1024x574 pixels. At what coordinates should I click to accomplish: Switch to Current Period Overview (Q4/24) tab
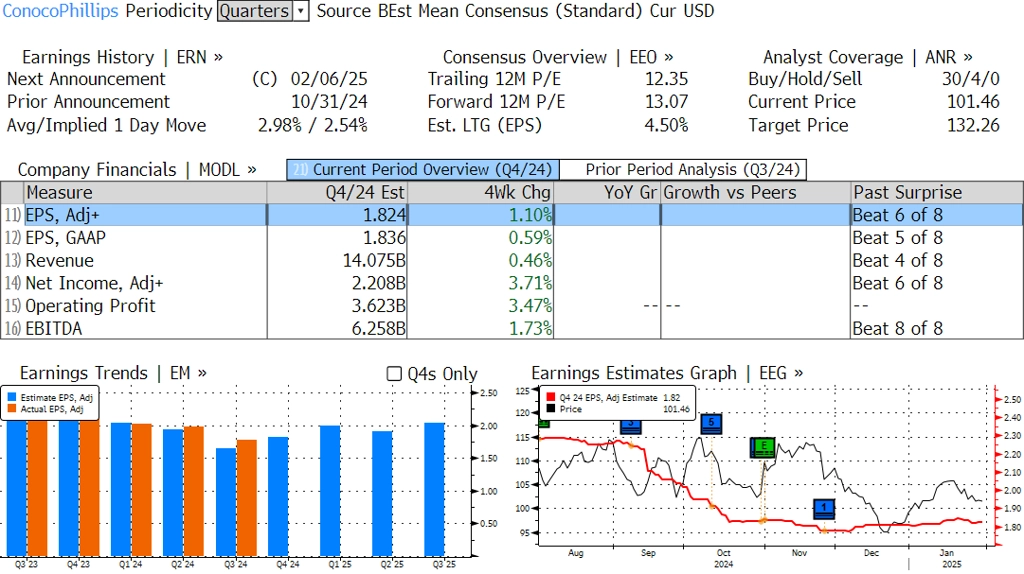(423, 170)
